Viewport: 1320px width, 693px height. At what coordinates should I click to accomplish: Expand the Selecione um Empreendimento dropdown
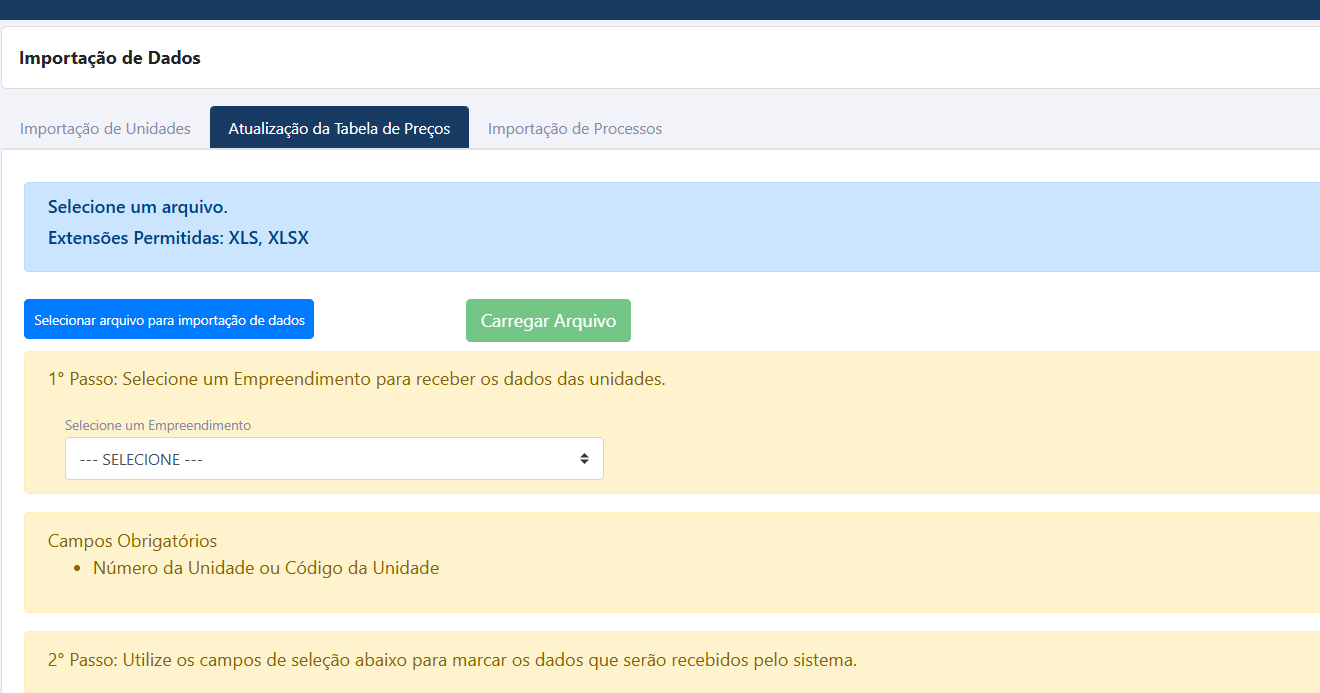[x=333, y=459]
